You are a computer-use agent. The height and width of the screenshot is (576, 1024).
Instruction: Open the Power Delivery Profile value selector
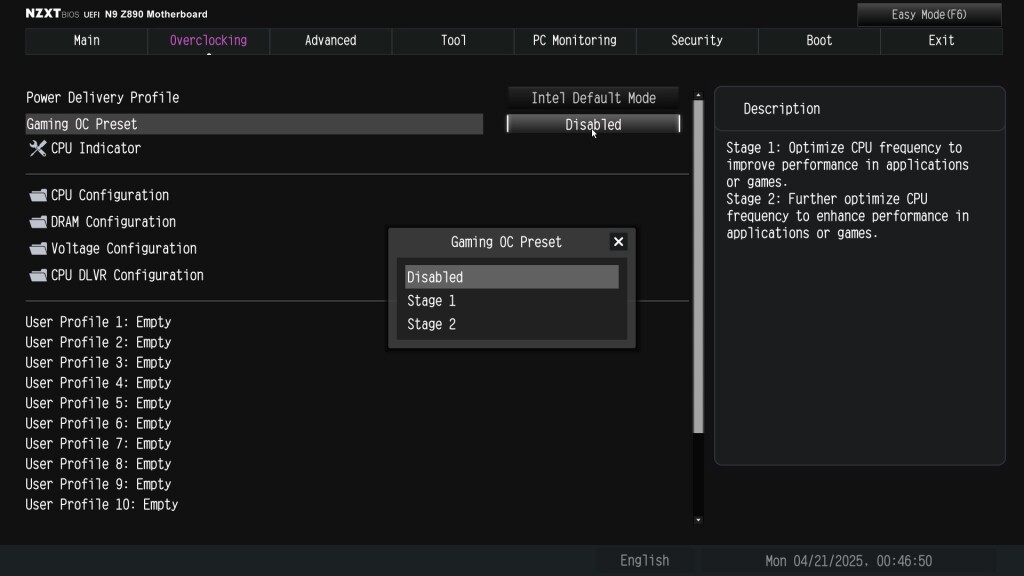593,98
